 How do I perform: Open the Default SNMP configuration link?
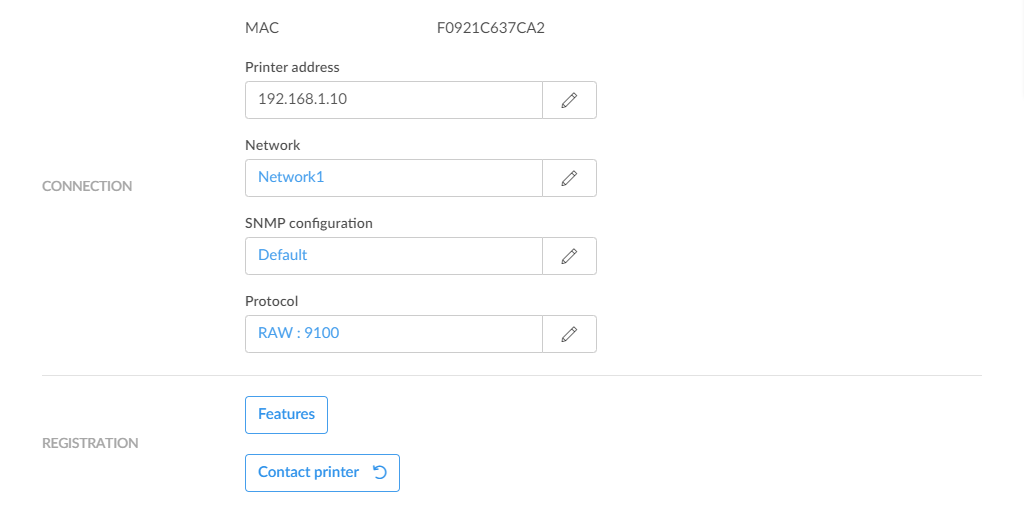pyautogui.click(x=282, y=256)
